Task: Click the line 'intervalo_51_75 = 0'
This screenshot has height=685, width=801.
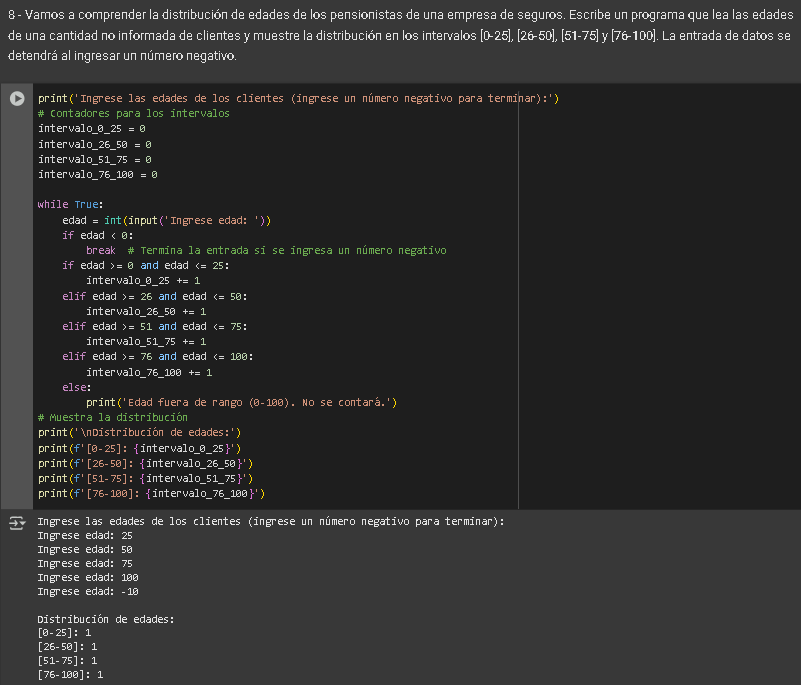Action: (x=95, y=159)
